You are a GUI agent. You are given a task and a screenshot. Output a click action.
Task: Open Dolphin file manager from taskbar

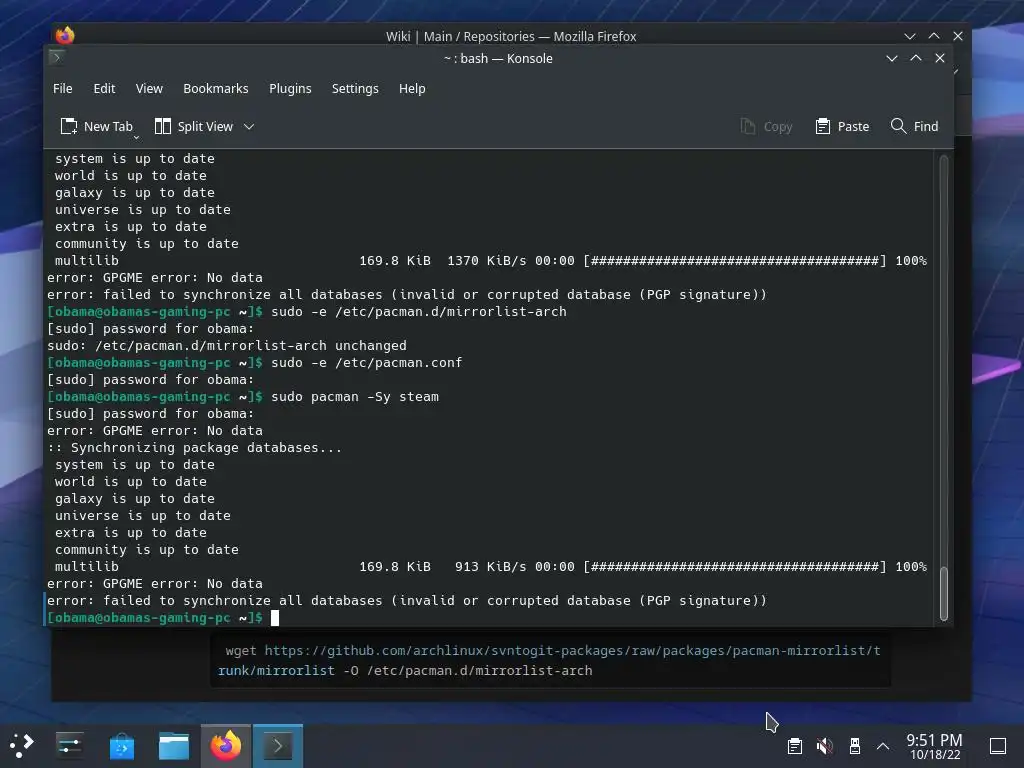coord(174,745)
